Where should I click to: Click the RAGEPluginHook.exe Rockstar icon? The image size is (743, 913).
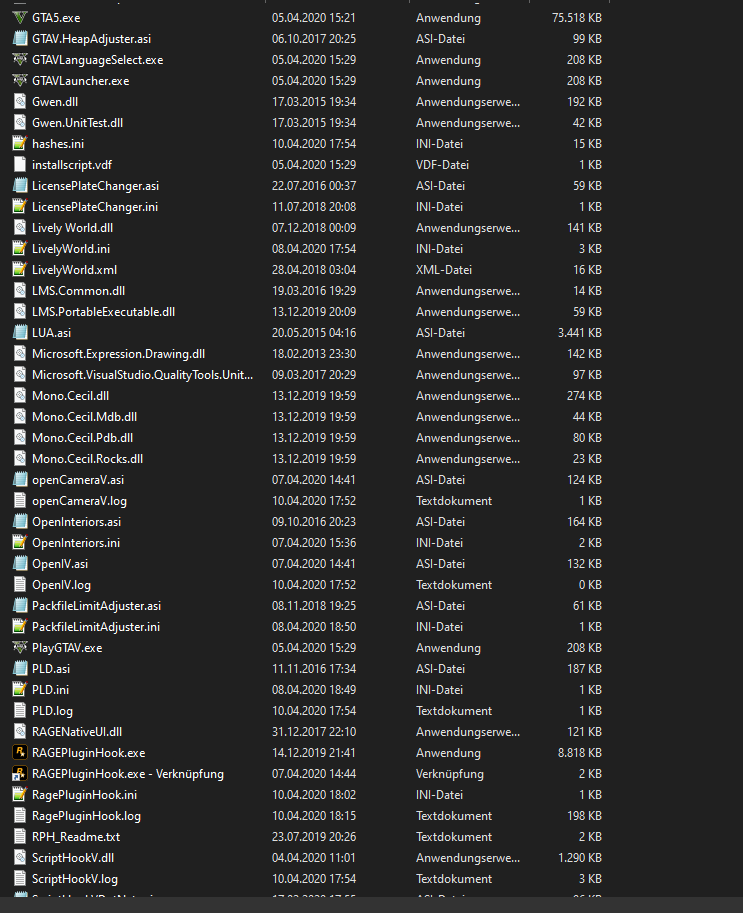20,752
